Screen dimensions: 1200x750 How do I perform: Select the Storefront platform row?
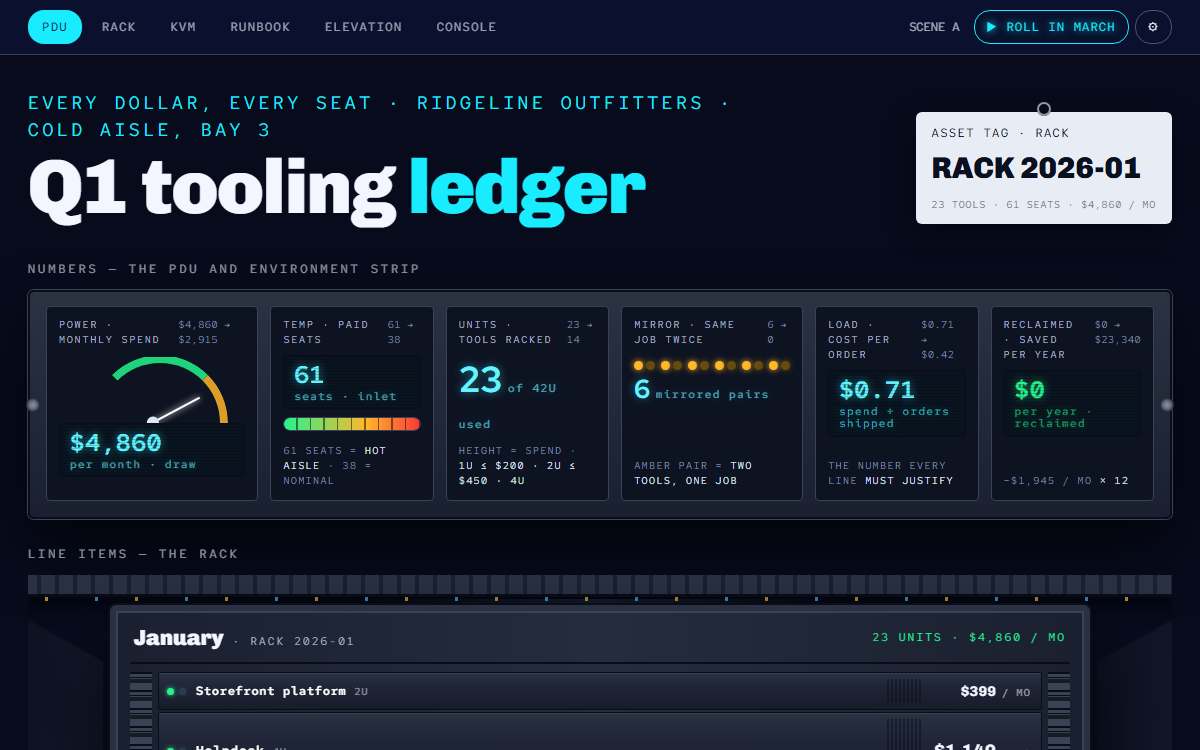[x=600, y=691]
